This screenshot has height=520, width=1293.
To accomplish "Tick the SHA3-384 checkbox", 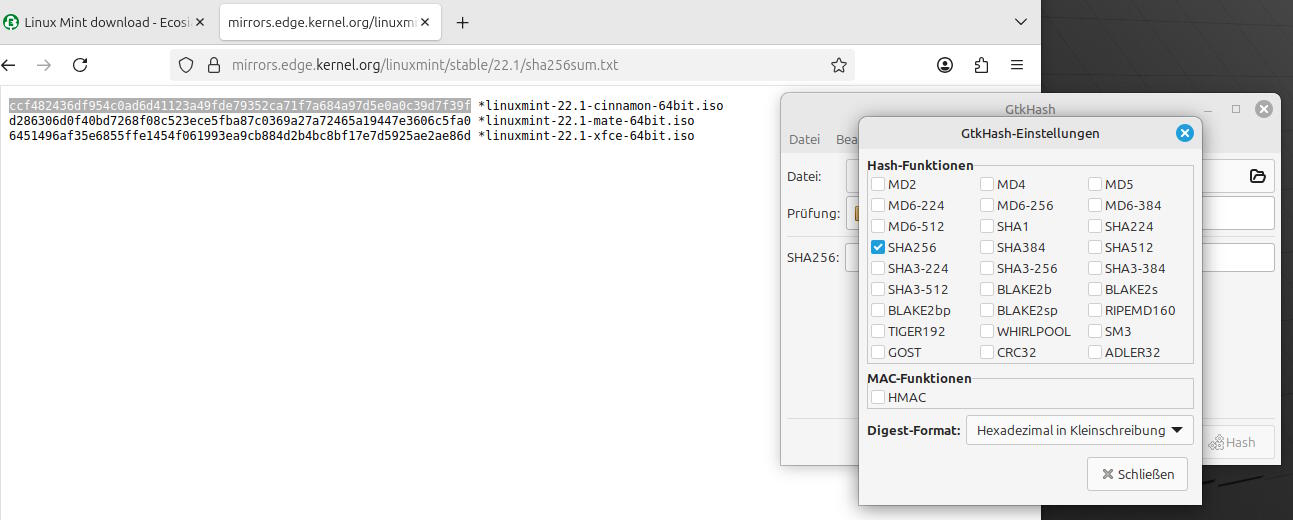I will (1095, 268).
